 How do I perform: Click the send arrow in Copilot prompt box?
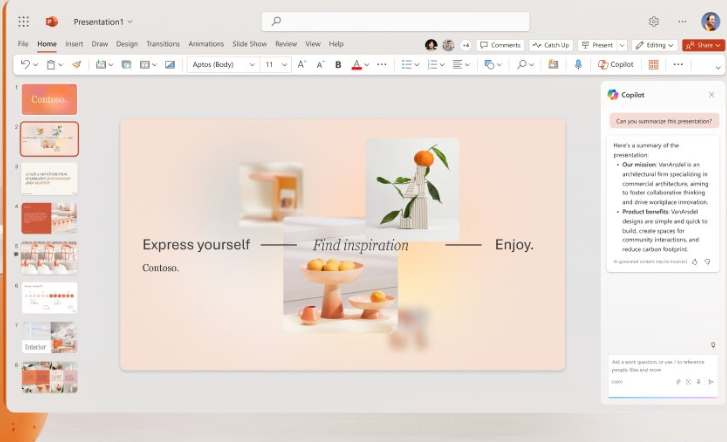point(710,382)
